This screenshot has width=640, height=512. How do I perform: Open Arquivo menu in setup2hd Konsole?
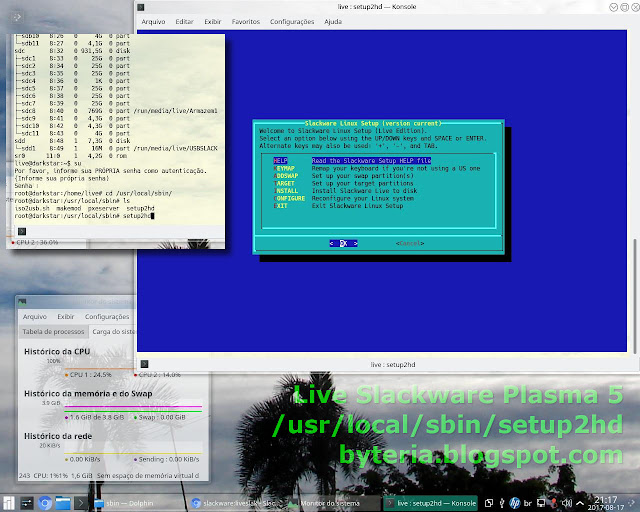153,22
